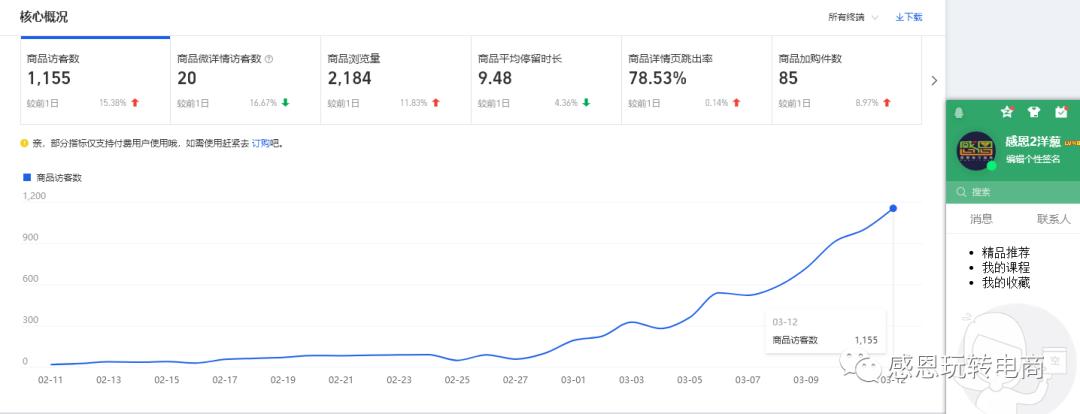Screen dimensions: 1080x414
Task: Switch to the 联系人 tab
Action: (1054, 219)
